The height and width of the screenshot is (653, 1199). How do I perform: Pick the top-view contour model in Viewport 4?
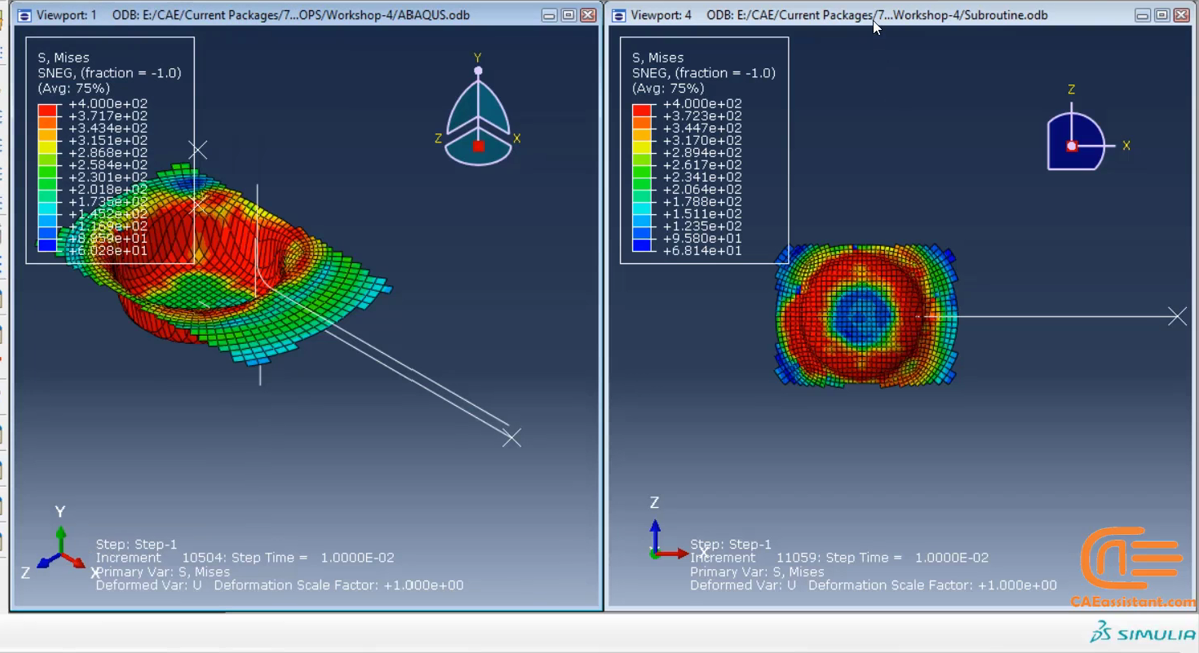pyautogui.click(x=866, y=315)
